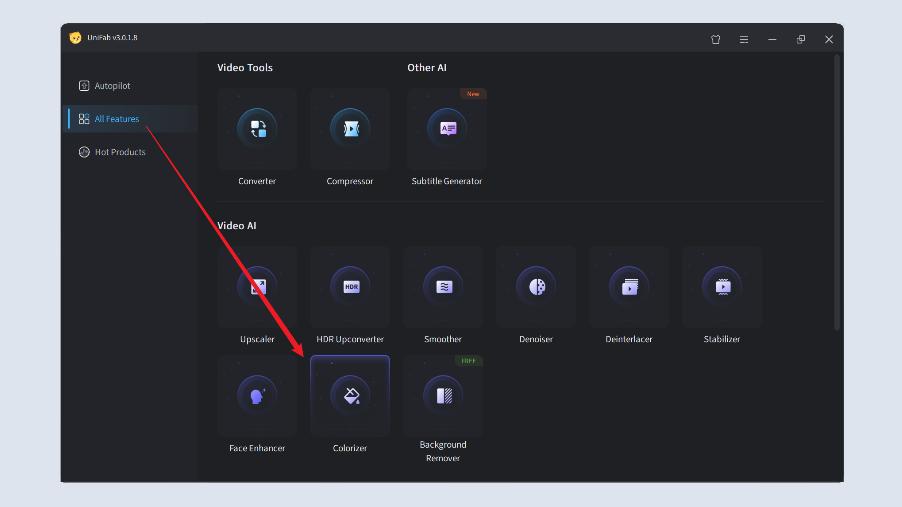Click the New badge on Subtitle Generator

point(473,94)
